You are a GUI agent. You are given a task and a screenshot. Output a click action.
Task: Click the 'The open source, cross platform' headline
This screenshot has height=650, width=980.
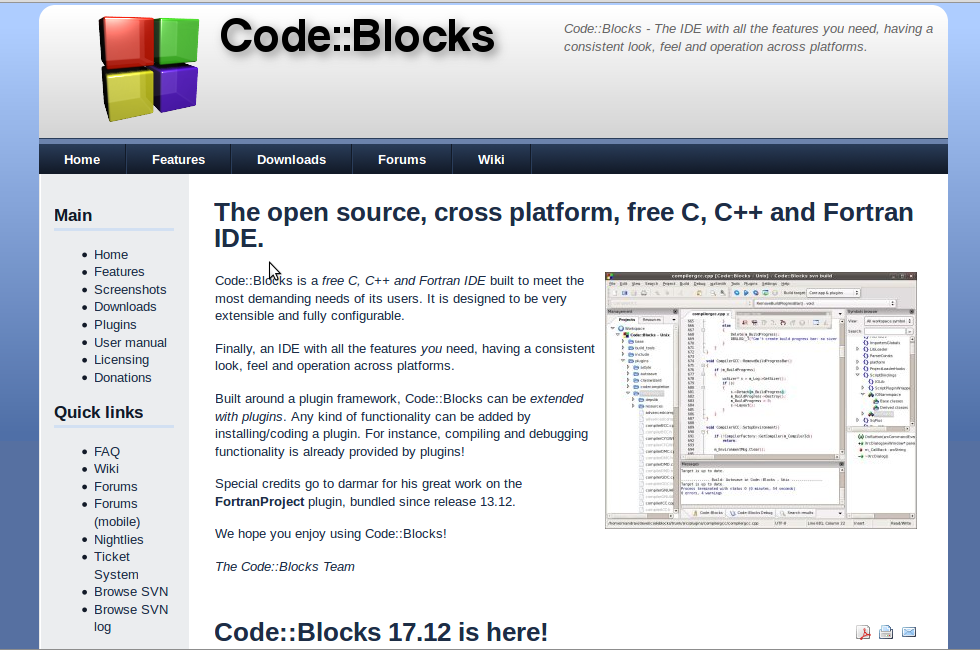pyautogui.click(x=564, y=225)
